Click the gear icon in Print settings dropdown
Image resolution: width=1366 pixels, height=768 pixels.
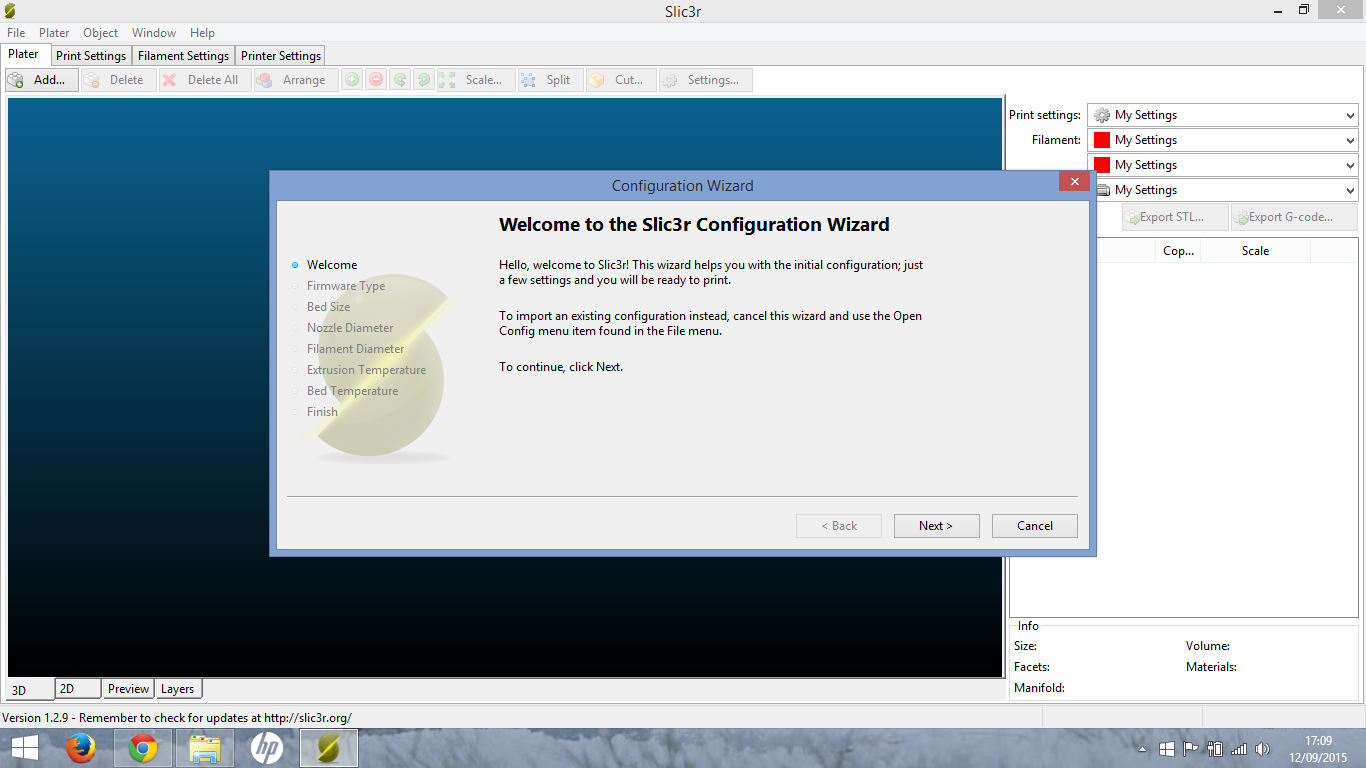[1102, 115]
